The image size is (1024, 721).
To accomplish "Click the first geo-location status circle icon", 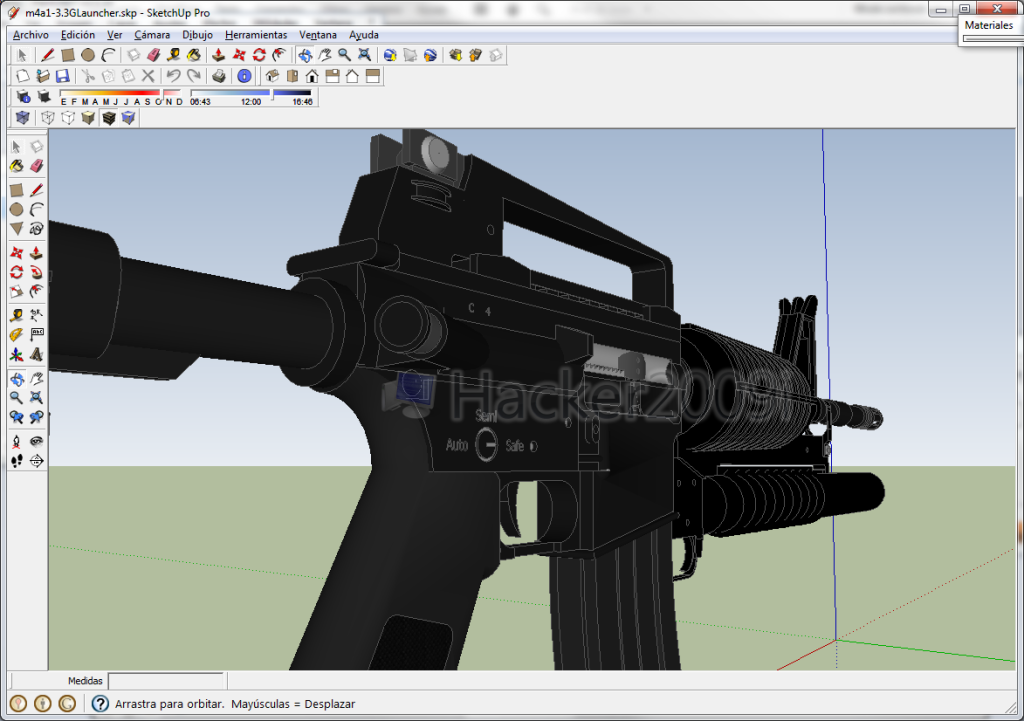I will pyautogui.click(x=18, y=703).
